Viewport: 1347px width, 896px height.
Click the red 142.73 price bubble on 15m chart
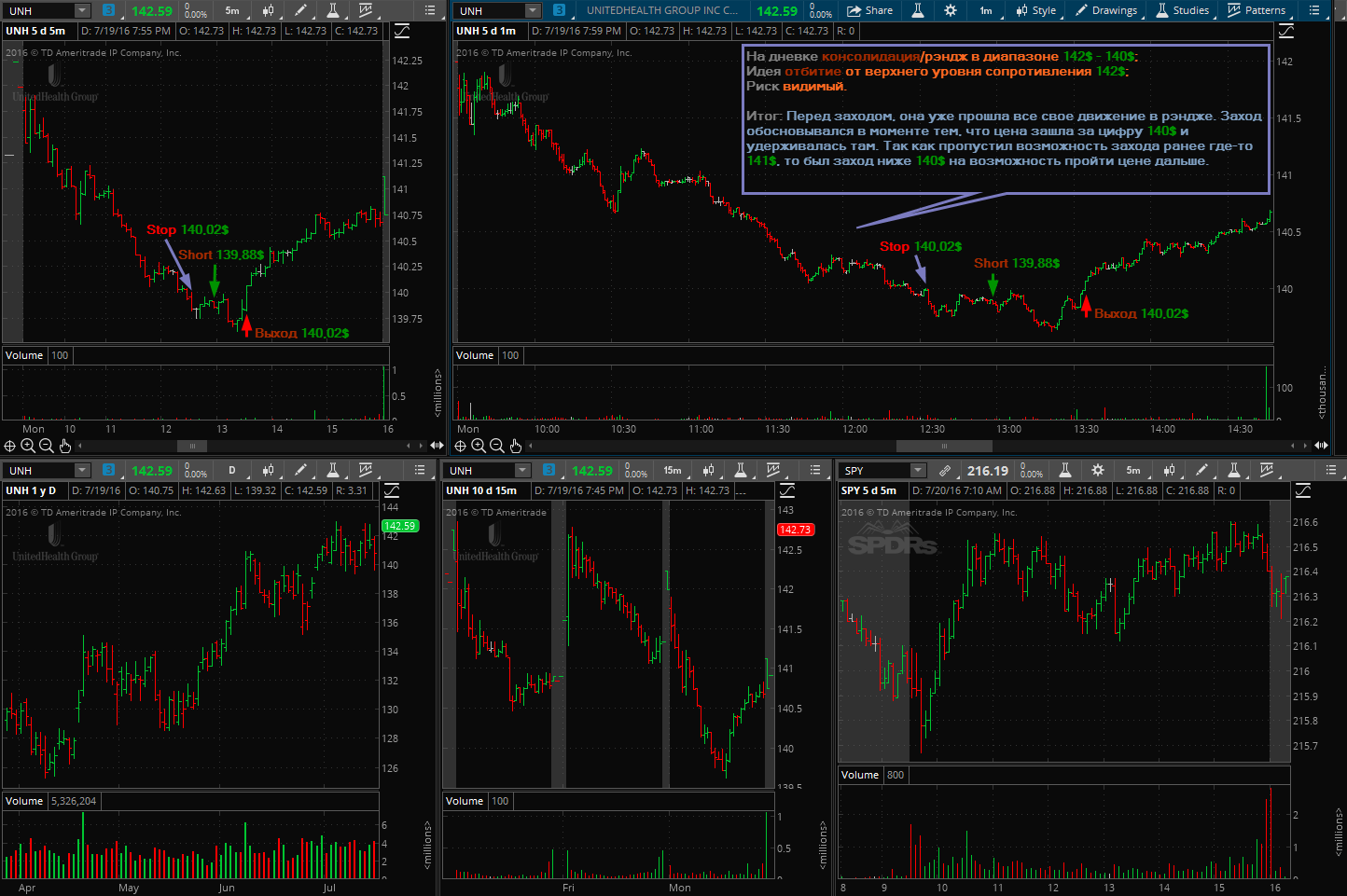tap(795, 530)
